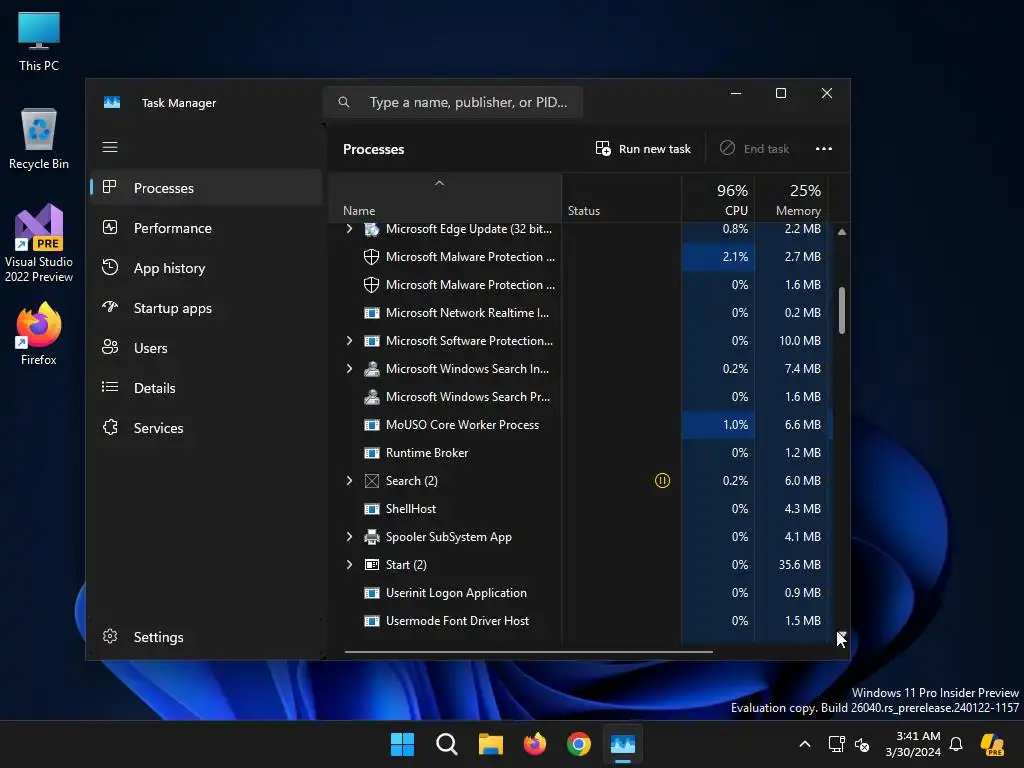Show hidden system tray icons chevron
Screen dimensions: 1024x768
coord(805,744)
